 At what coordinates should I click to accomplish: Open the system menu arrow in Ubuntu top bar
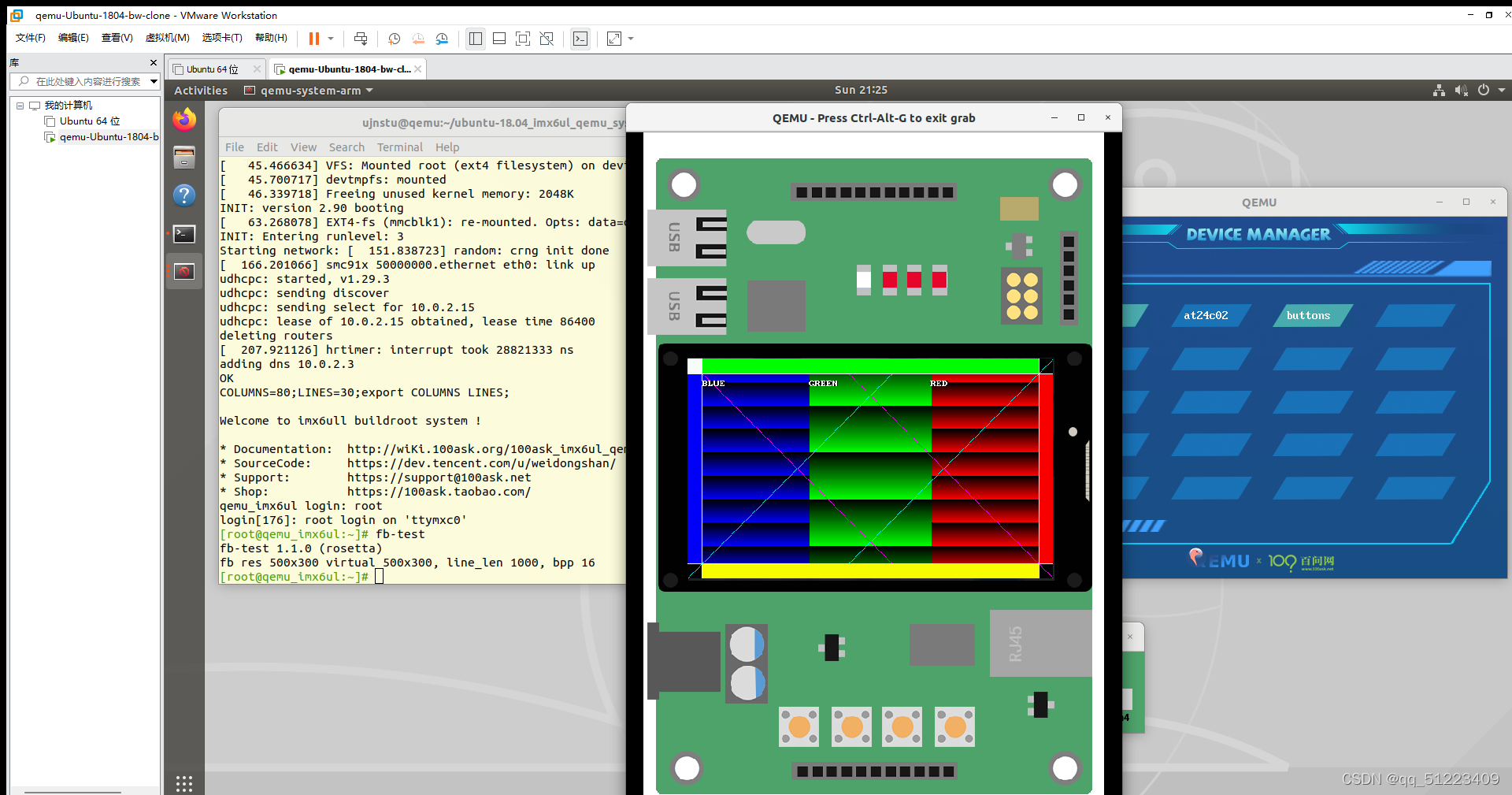1502,90
